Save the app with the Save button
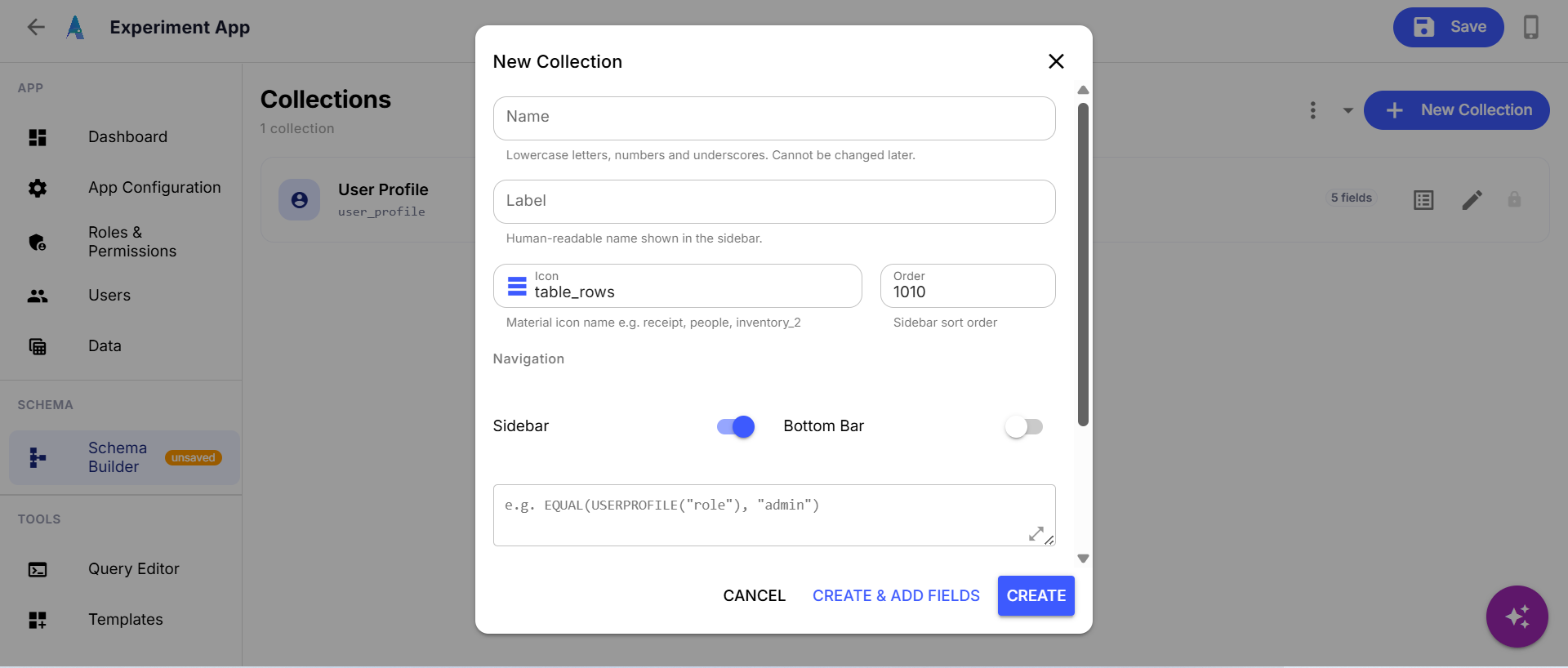 [x=1449, y=27]
